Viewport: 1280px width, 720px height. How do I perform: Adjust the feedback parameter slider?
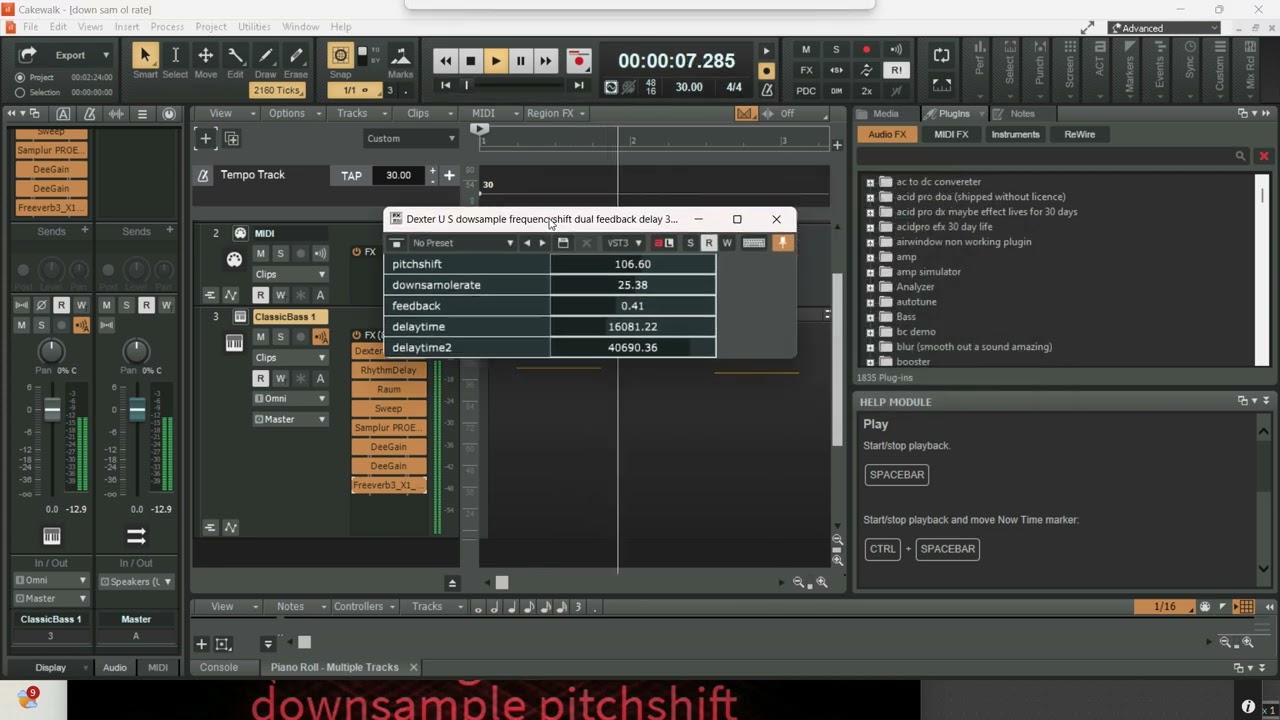coord(632,306)
